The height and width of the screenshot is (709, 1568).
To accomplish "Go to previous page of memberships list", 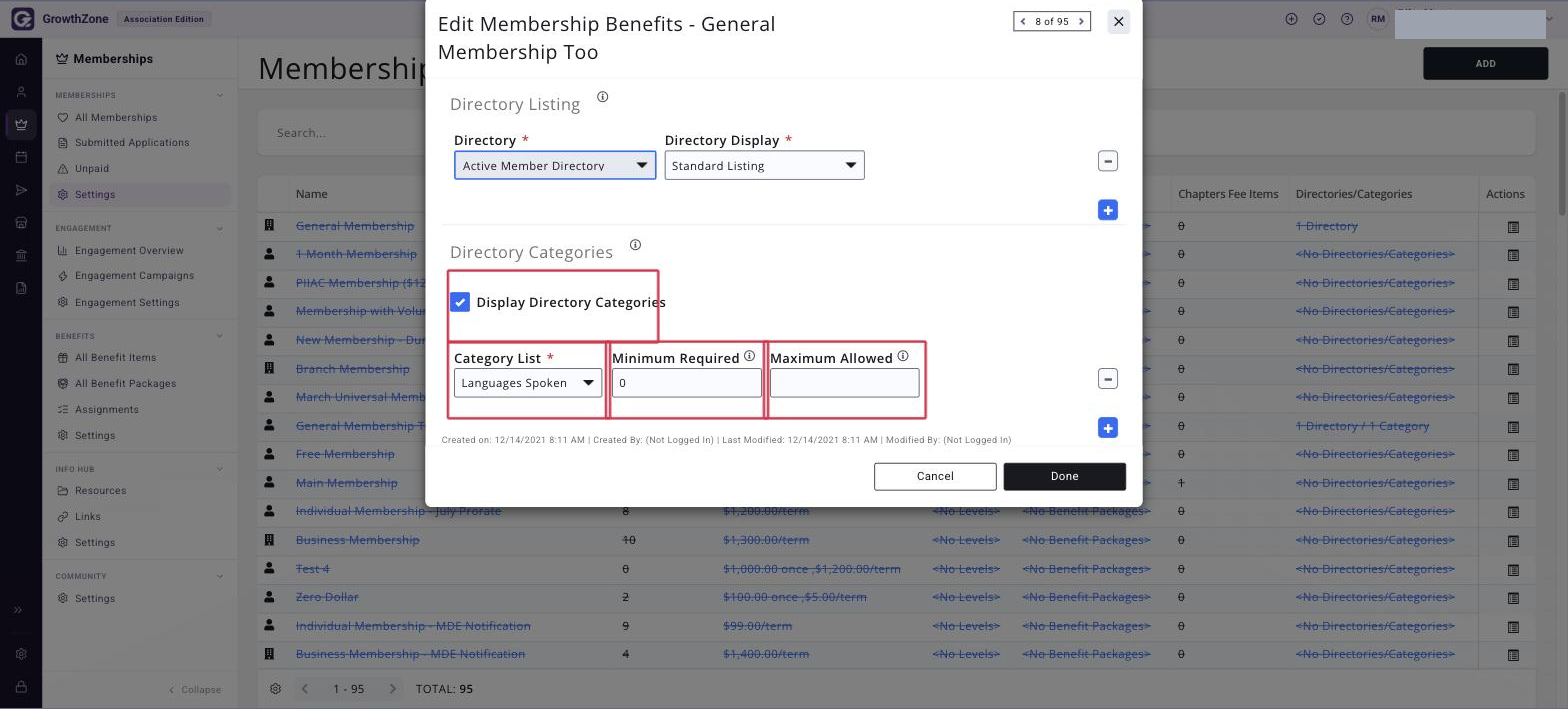I will (305, 689).
